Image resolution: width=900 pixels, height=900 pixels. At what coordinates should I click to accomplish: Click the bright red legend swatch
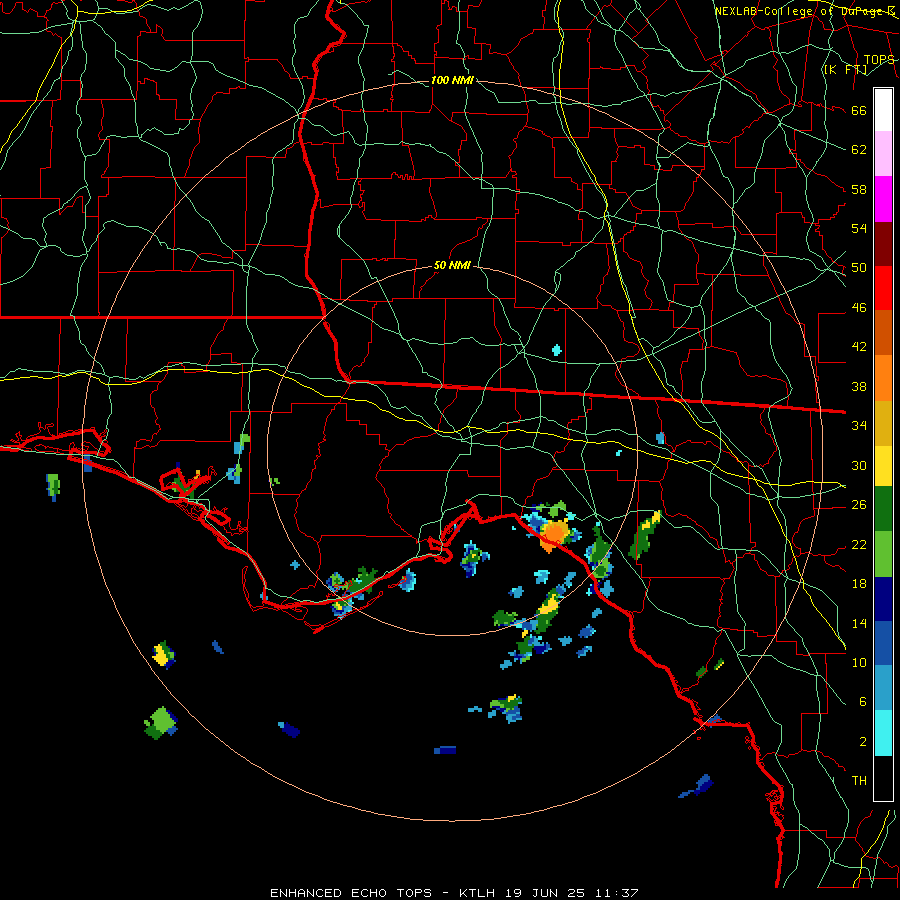click(x=883, y=288)
